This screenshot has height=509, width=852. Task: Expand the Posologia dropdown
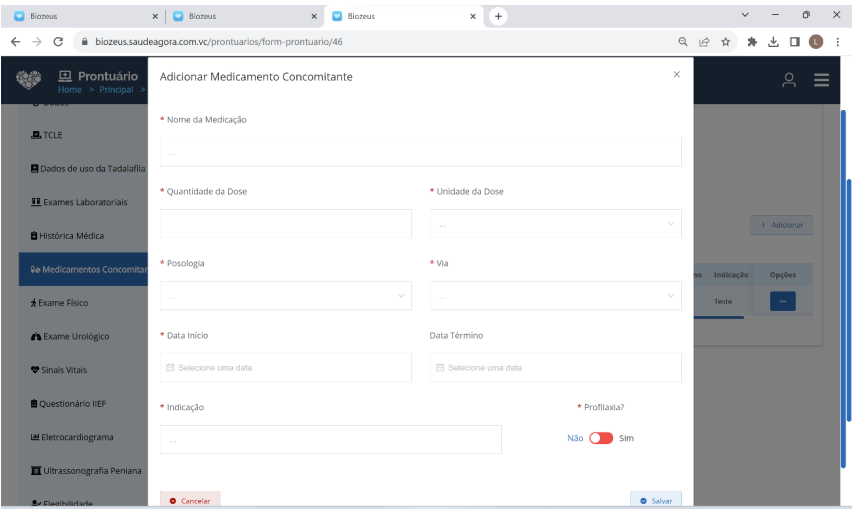[x=285, y=296]
